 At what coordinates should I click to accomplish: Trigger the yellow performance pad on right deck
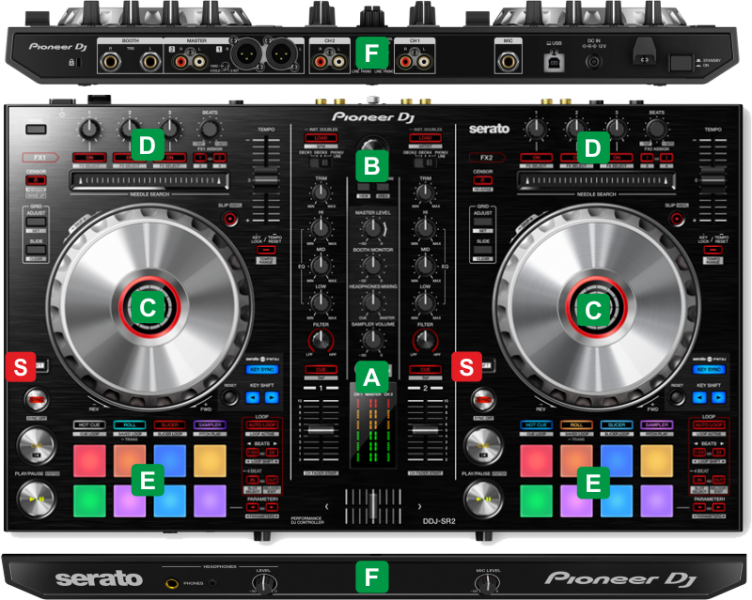[x=657, y=461]
